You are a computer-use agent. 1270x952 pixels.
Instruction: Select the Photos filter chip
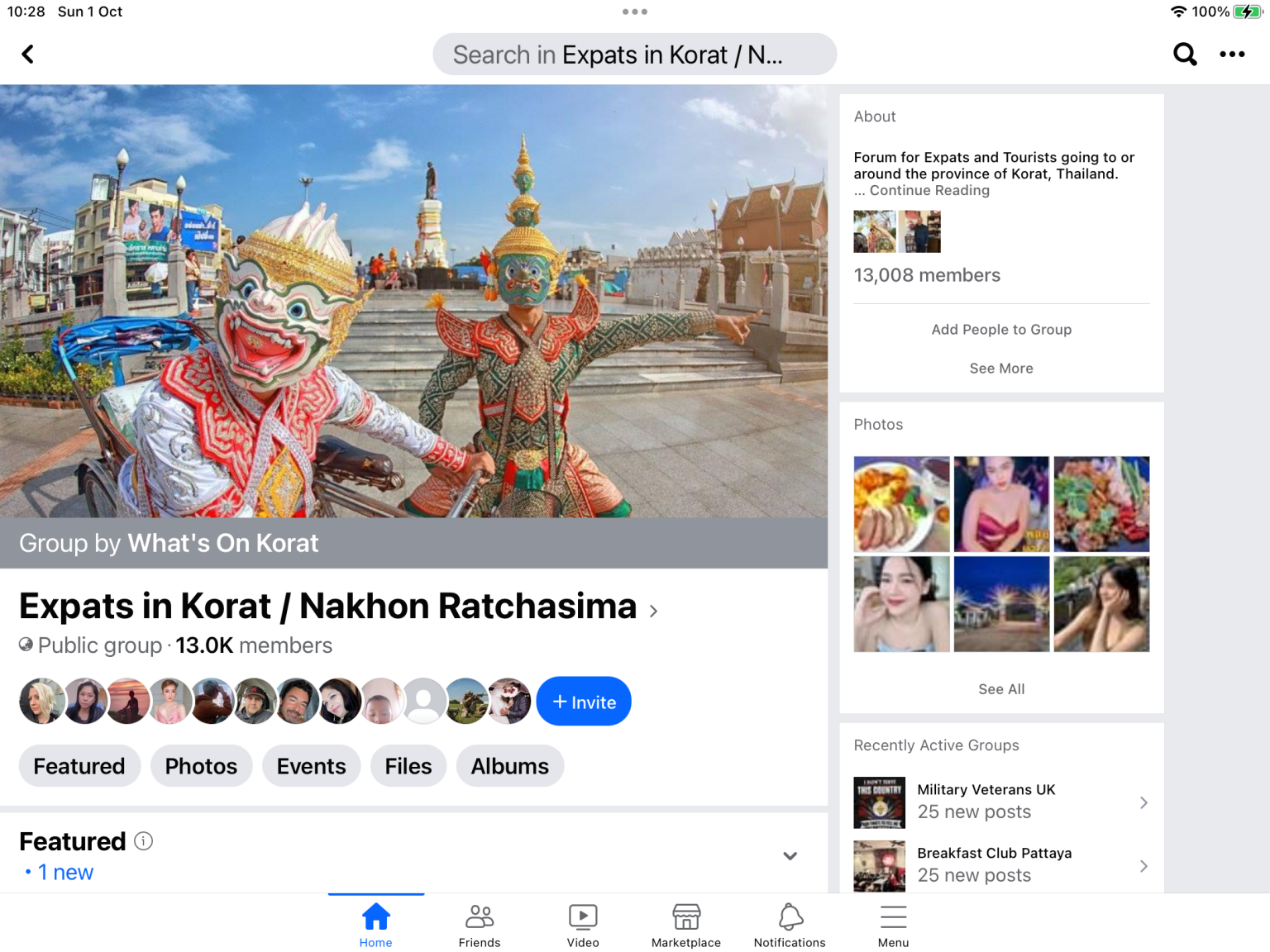point(201,766)
